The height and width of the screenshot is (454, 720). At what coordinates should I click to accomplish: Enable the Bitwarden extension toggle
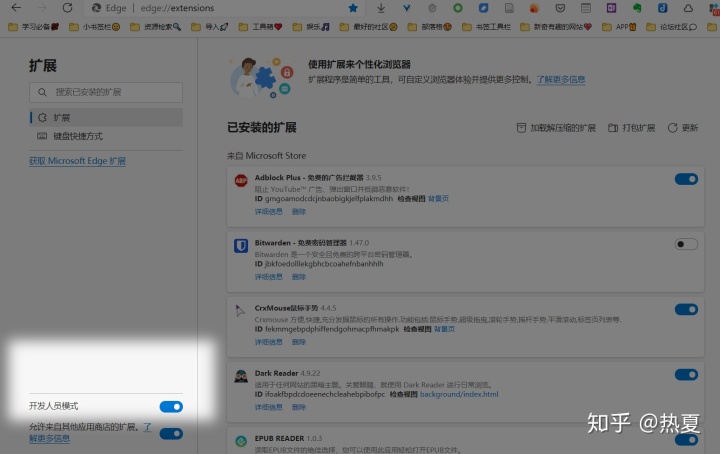pos(686,244)
